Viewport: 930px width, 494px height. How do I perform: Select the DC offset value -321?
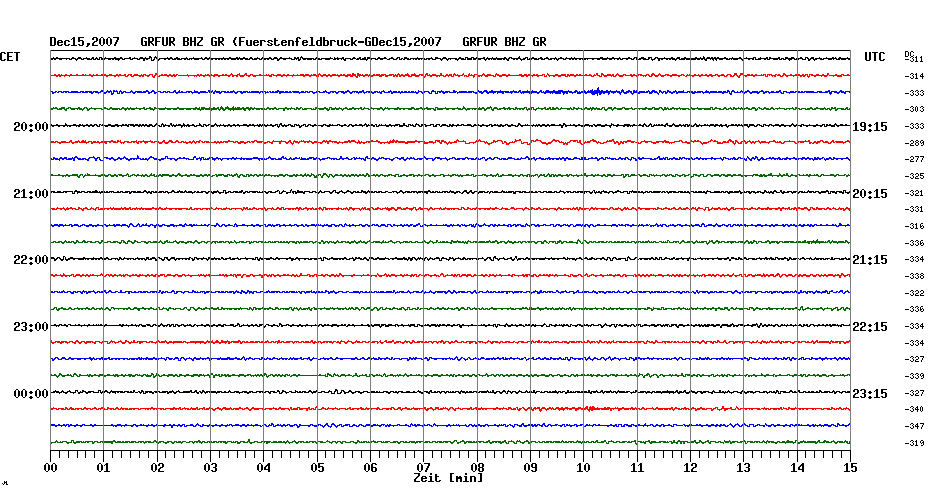click(915, 193)
